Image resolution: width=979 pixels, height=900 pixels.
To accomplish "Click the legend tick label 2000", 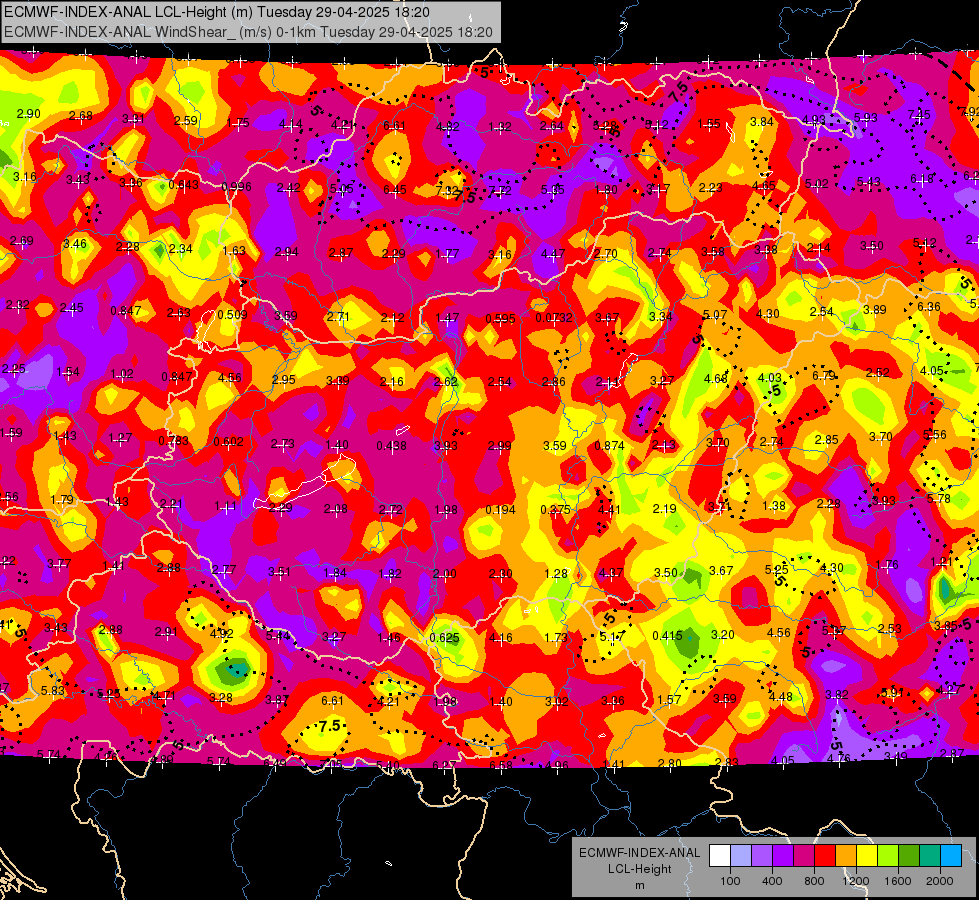I will 939,881.
